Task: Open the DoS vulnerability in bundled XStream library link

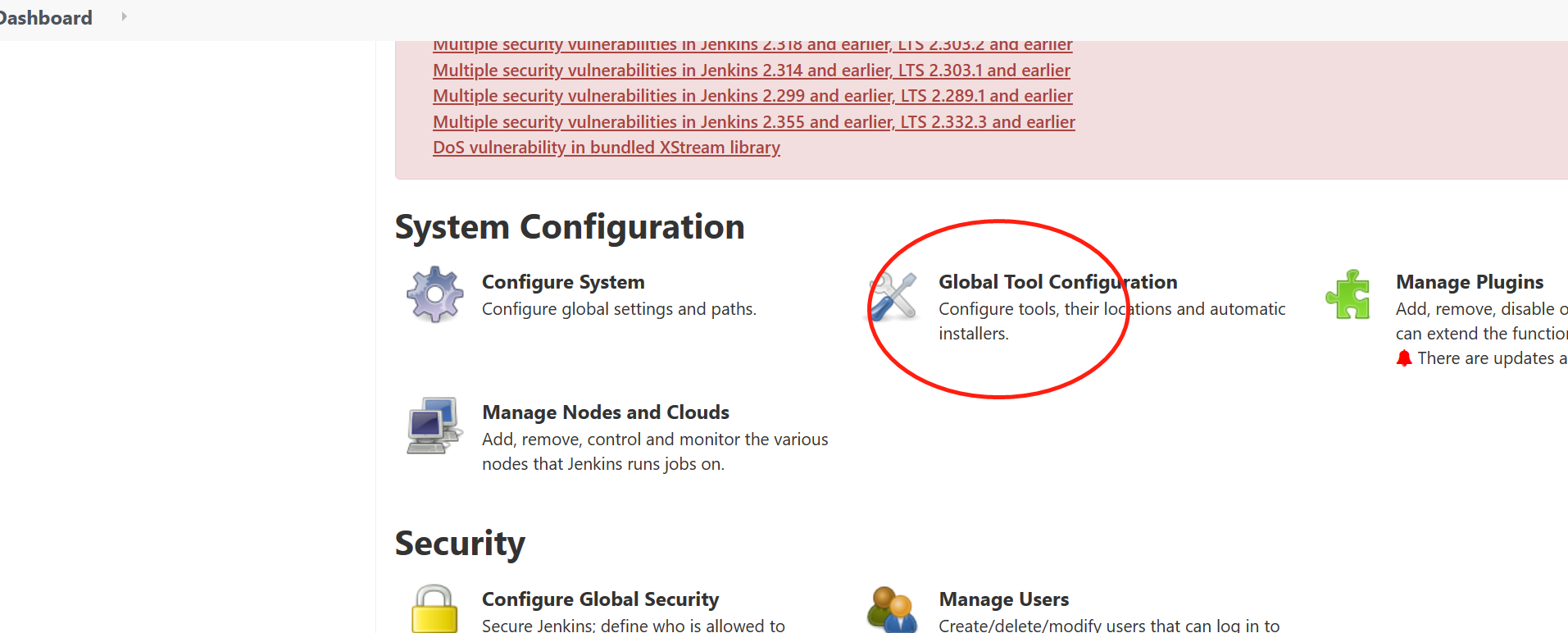Action: click(607, 148)
